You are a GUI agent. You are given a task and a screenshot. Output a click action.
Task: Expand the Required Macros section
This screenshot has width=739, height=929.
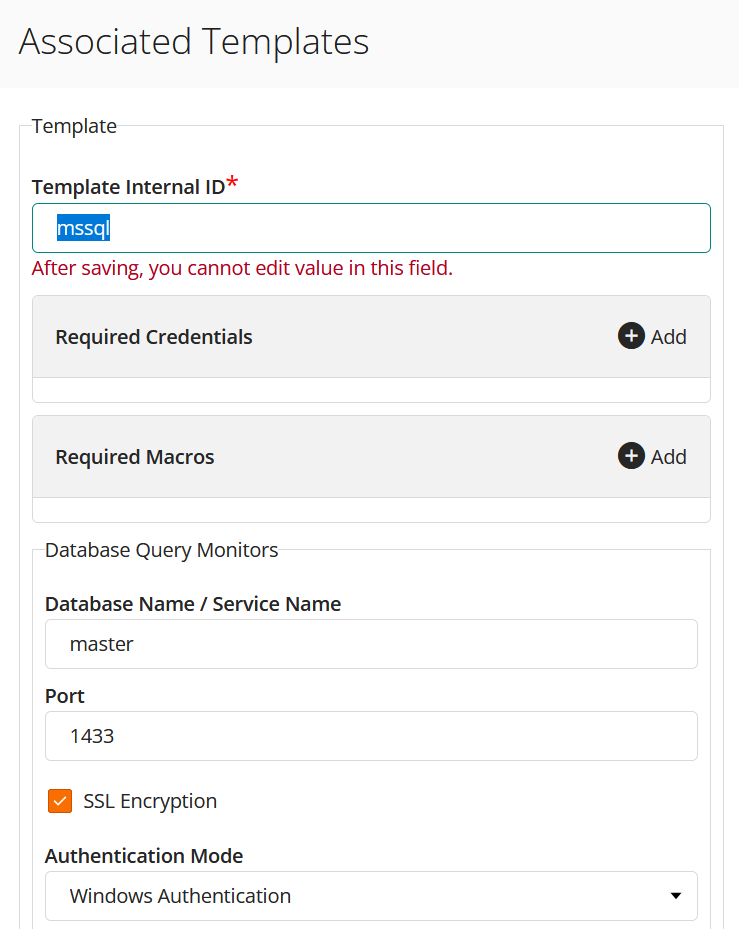coord(651,456)
